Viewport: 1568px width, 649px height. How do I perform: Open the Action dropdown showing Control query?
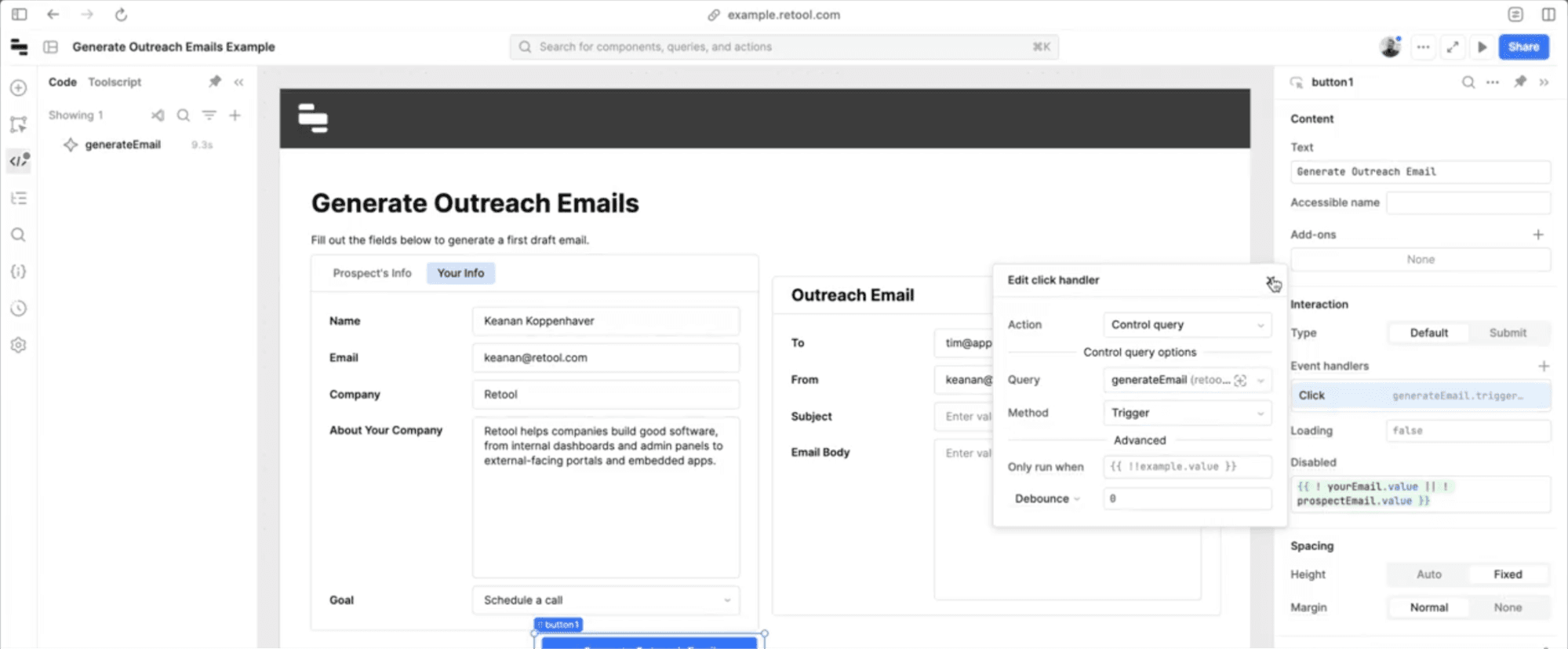click(x=1186, y=325)
